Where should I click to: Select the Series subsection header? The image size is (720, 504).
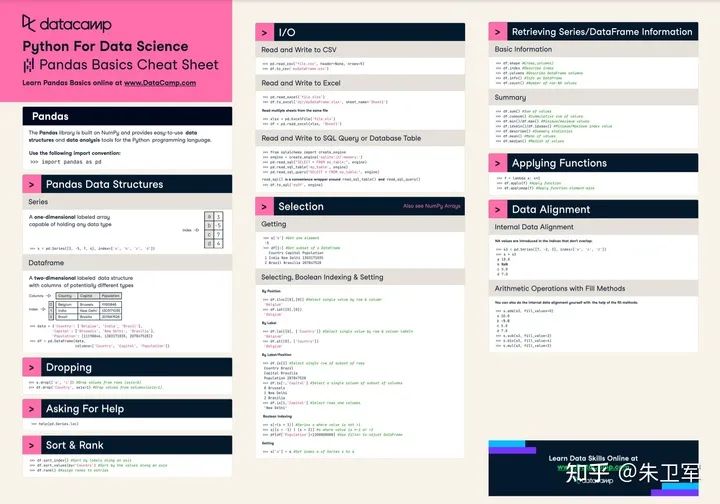point(127,202)
